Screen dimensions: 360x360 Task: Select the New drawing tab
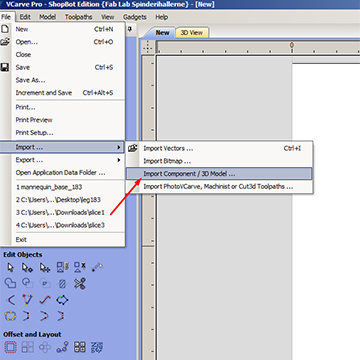162,33
